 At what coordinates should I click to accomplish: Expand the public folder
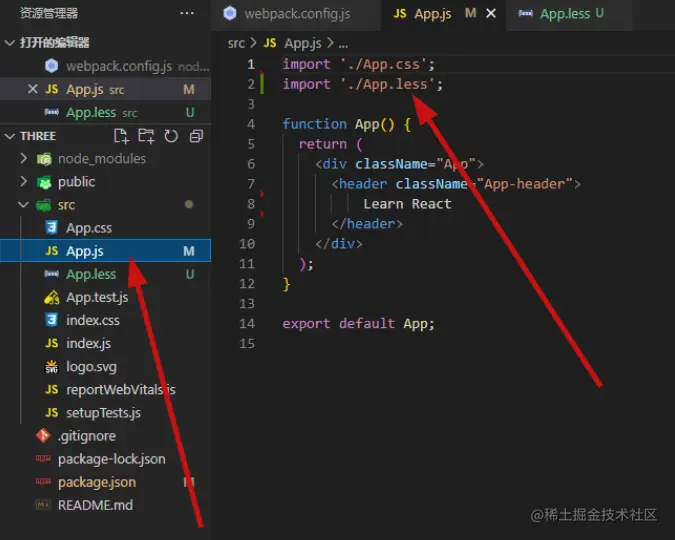click(x=23, y=182)
